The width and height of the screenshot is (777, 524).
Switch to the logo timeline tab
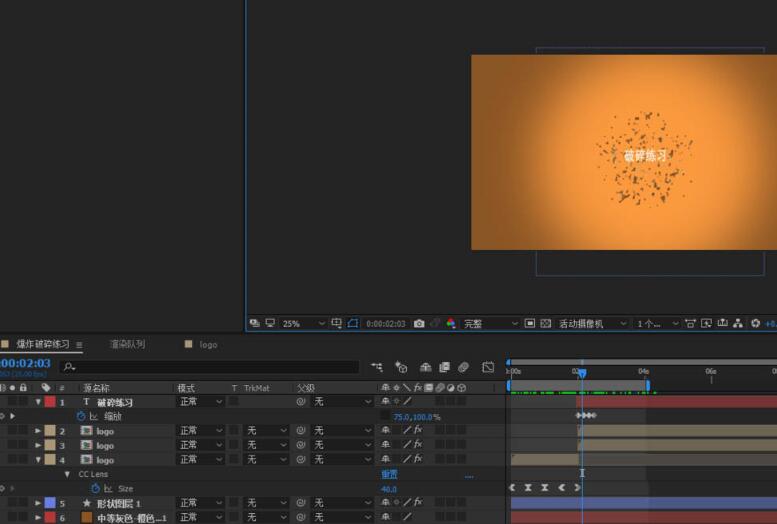208,345
